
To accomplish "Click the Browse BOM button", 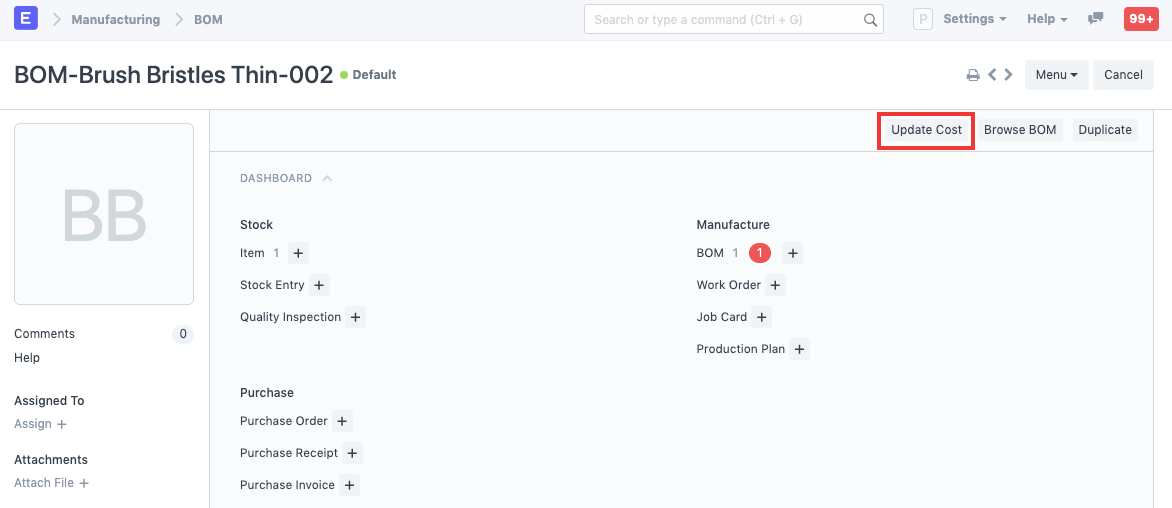I will click(1020, 130).
